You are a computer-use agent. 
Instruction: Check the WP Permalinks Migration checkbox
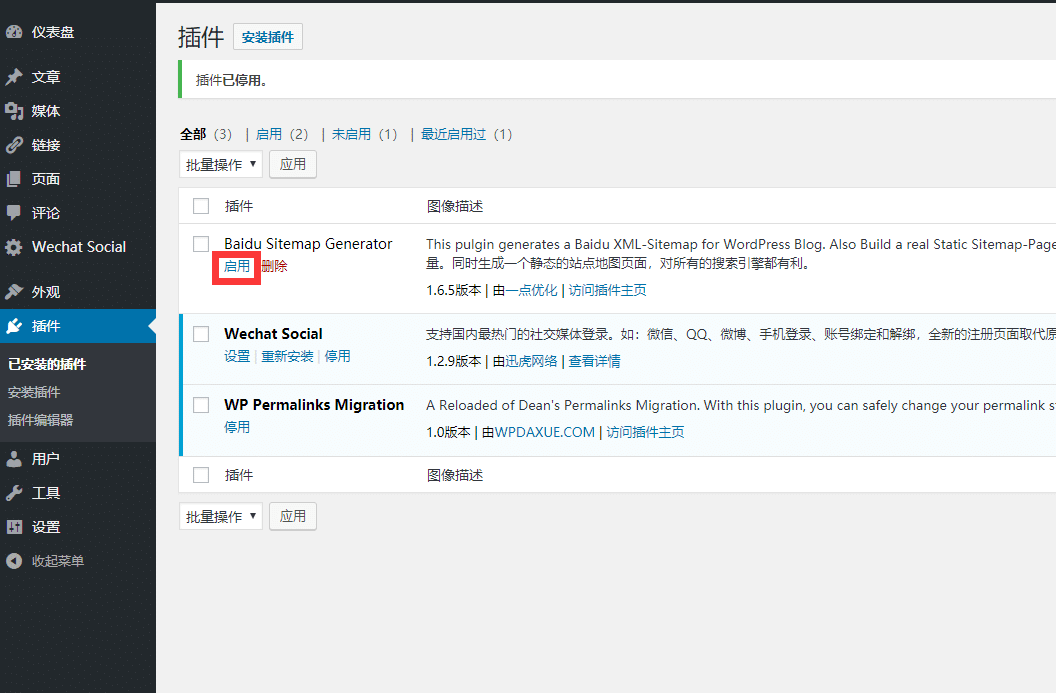click(x=201, y=405)
